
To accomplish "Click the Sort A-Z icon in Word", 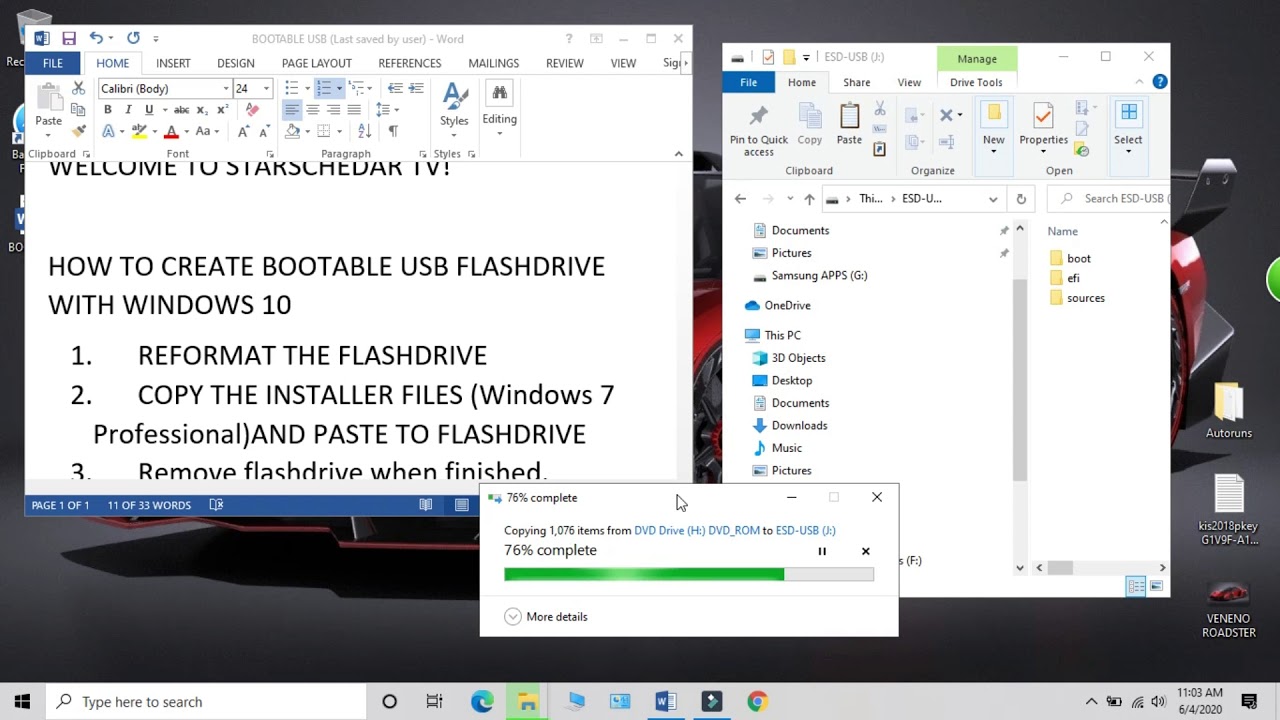I will point(364,131).
